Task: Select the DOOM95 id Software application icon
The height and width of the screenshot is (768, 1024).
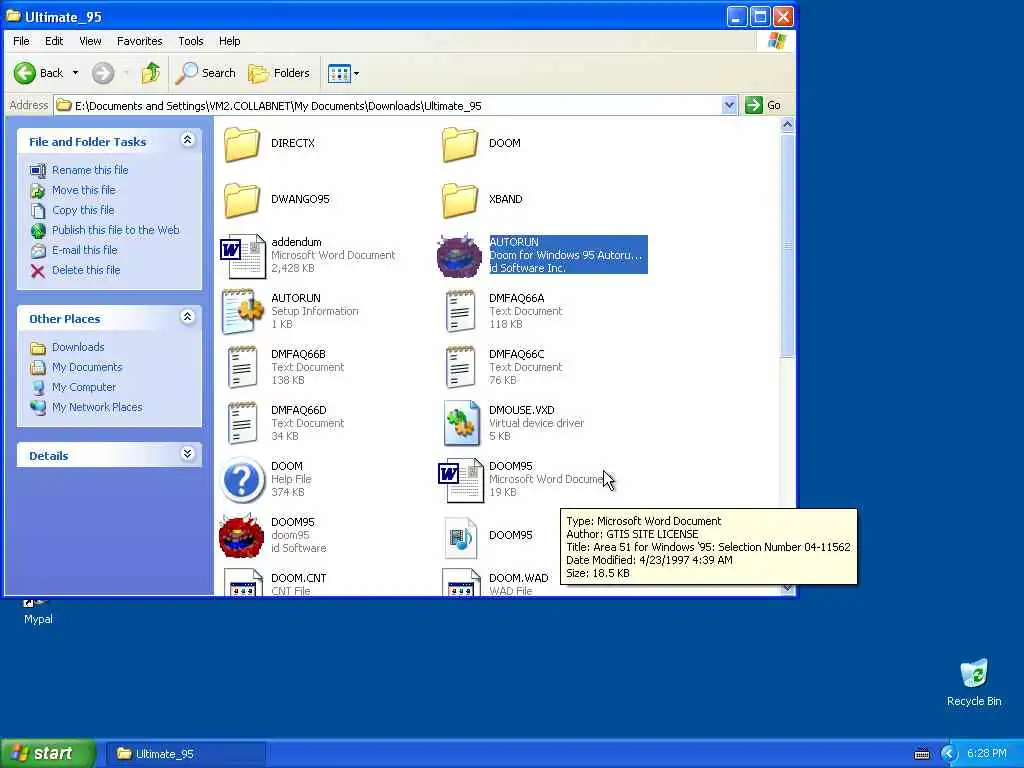Action: [242, 536]
